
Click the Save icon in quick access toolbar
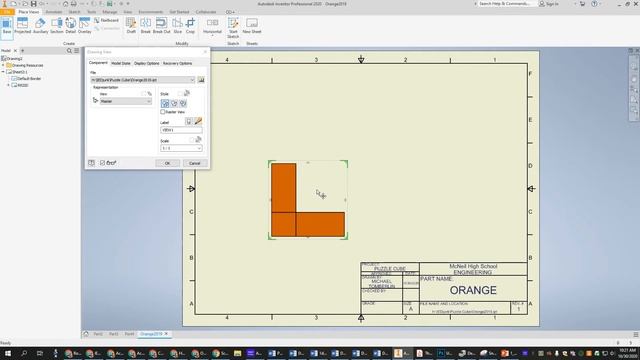(x=33, y=4)
